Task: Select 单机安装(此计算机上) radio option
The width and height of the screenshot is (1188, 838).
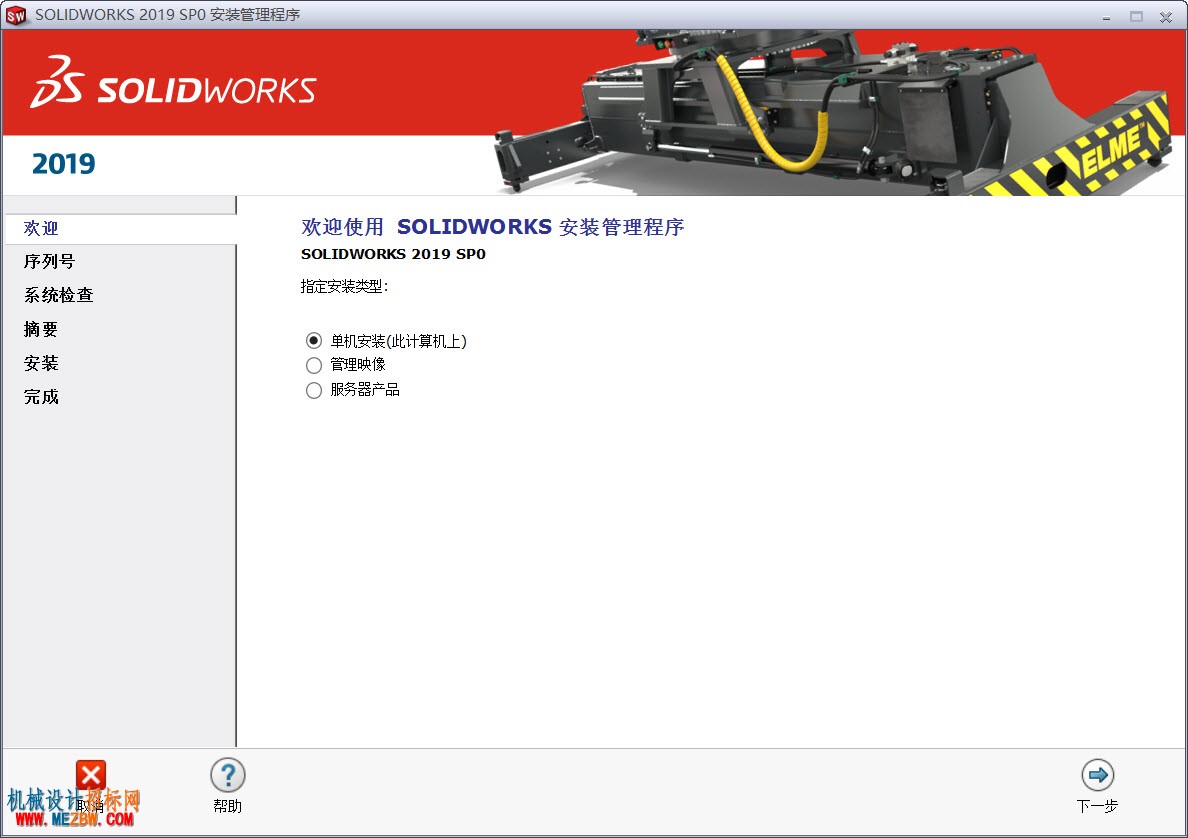Action: coord(314,341)
